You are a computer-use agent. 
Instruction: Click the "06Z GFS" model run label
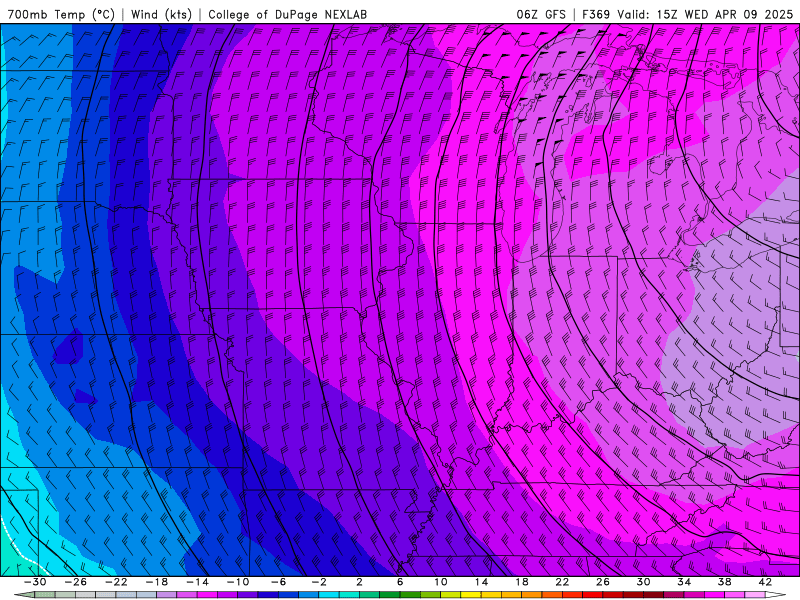point(541,14)
